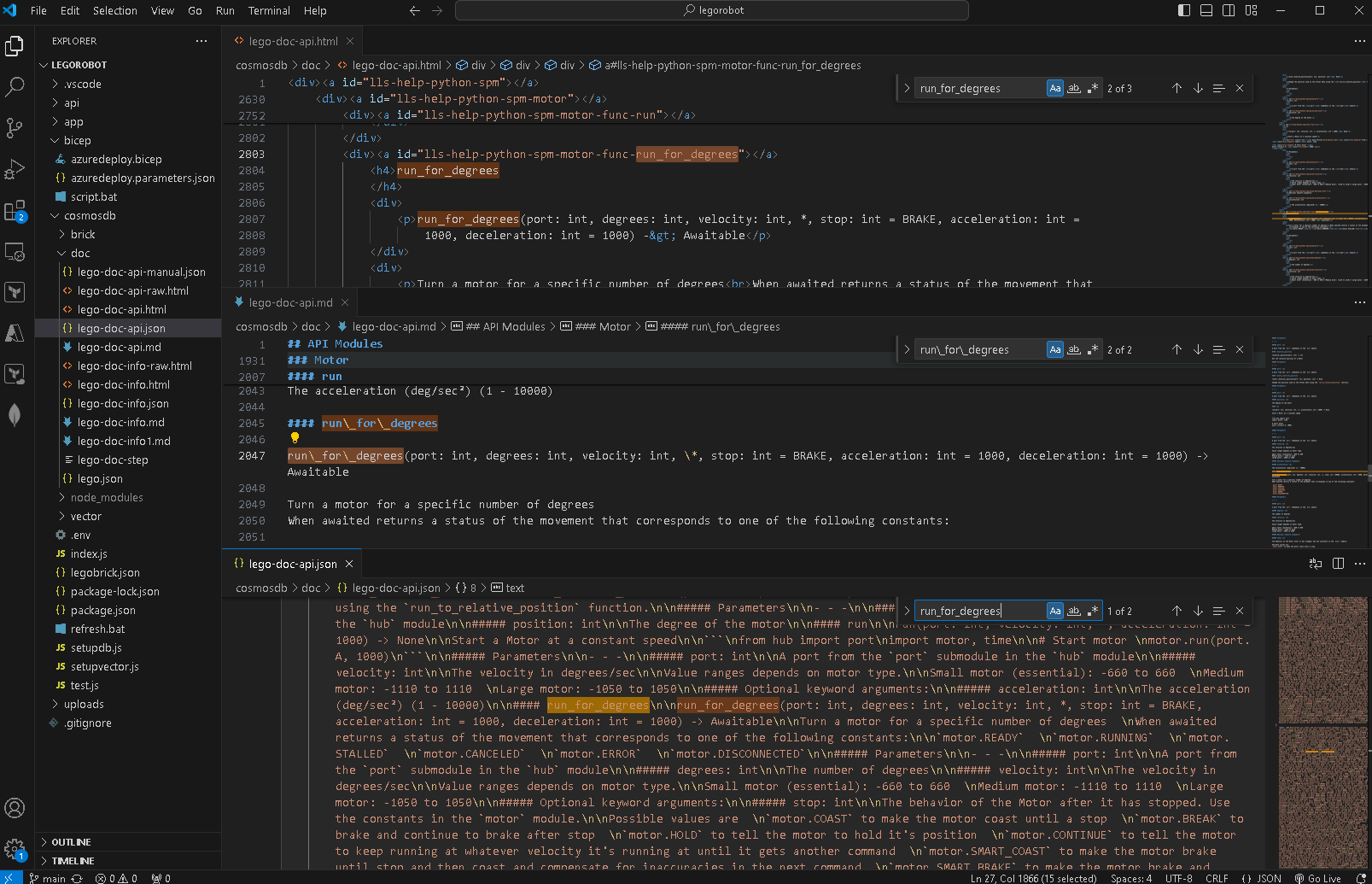This screenshot has width=1372, height=884.
Task: Jump to previous match in lego-doc-api.json find widget
Action: 1176,611
